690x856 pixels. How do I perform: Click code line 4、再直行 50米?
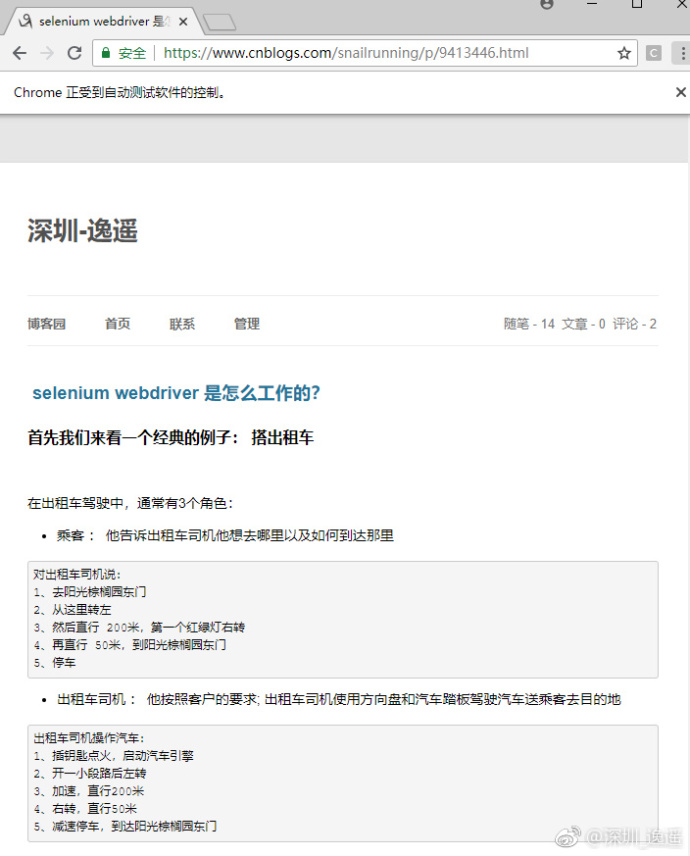[x=130, y=645]
